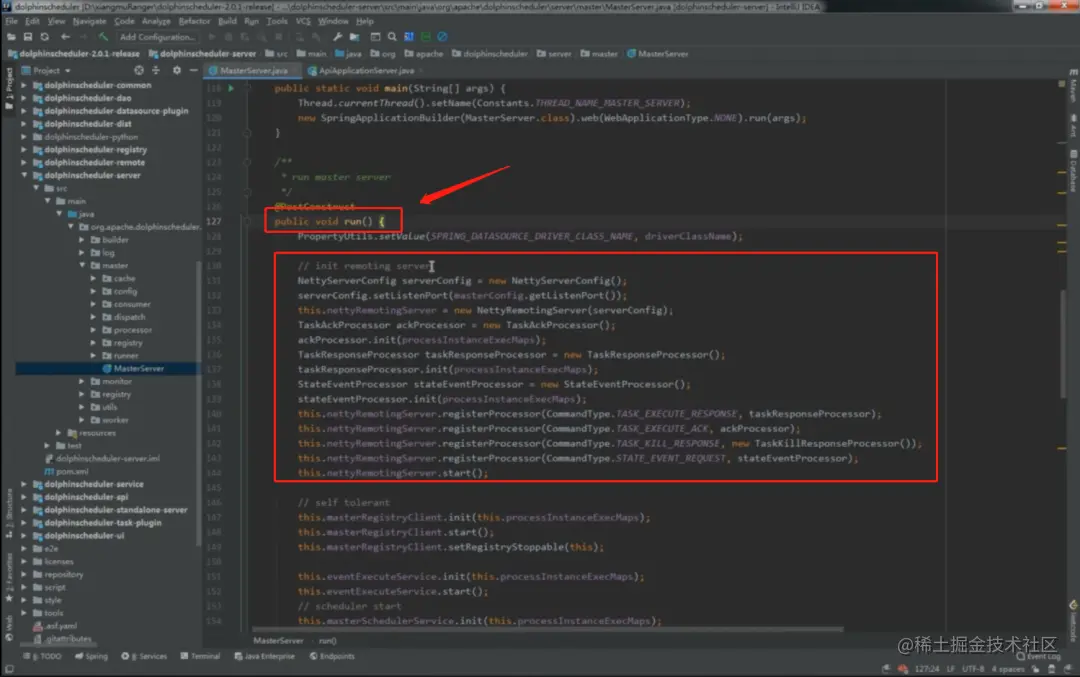This screenshot has height=677, width=1080.
Task: Click the green run gutter icon beside main method
Action: pos(231,88)
